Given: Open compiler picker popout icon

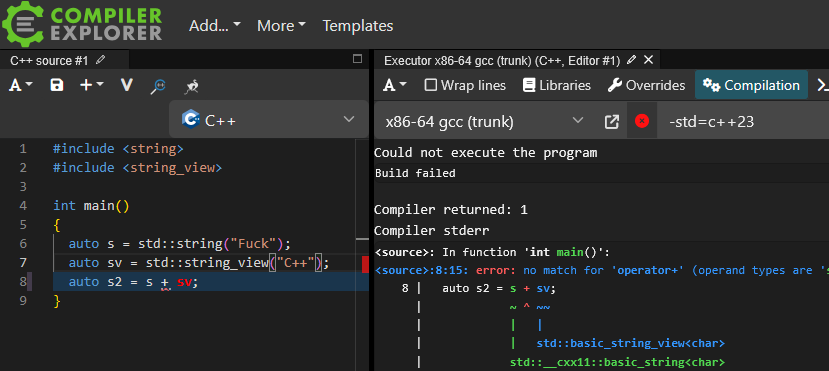Looking at the screenshot, I should pos(612,122).
